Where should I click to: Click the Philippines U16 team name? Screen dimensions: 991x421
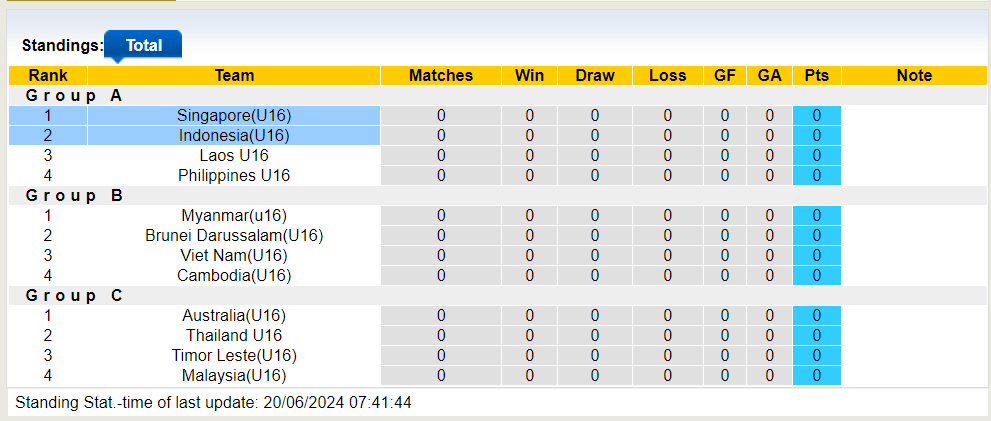pos(234,176)
